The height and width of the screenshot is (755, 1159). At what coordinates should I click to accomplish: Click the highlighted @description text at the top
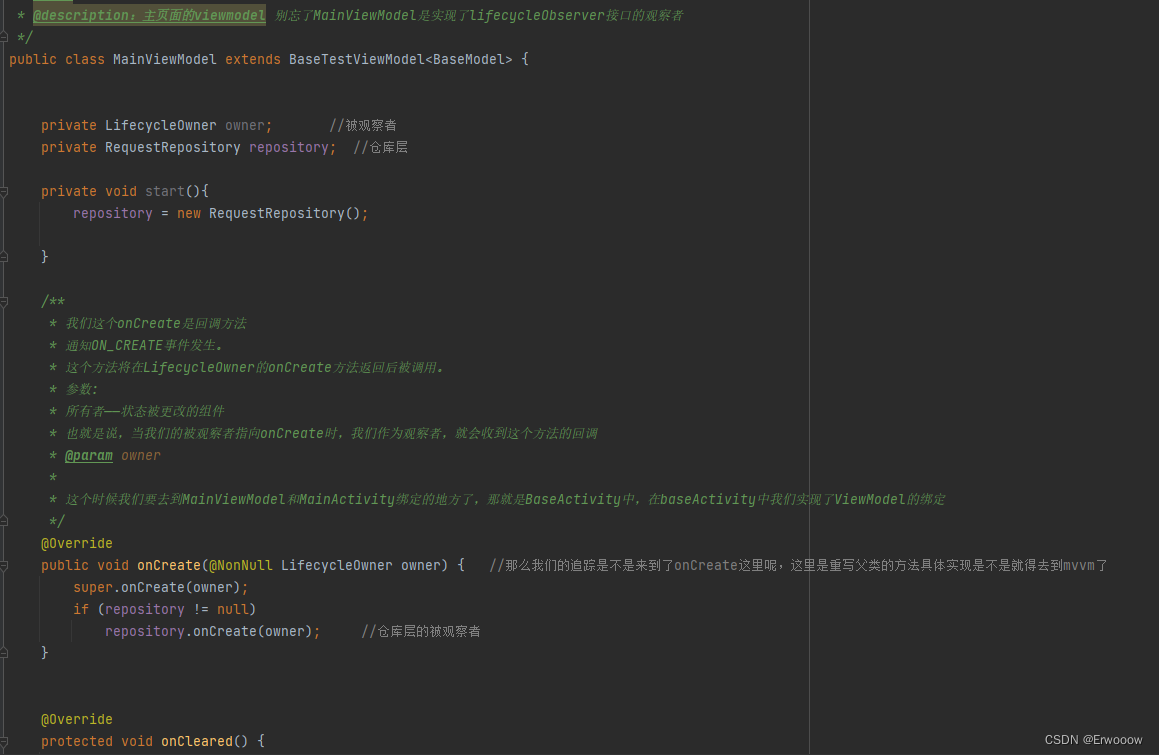tap(148, 15)
